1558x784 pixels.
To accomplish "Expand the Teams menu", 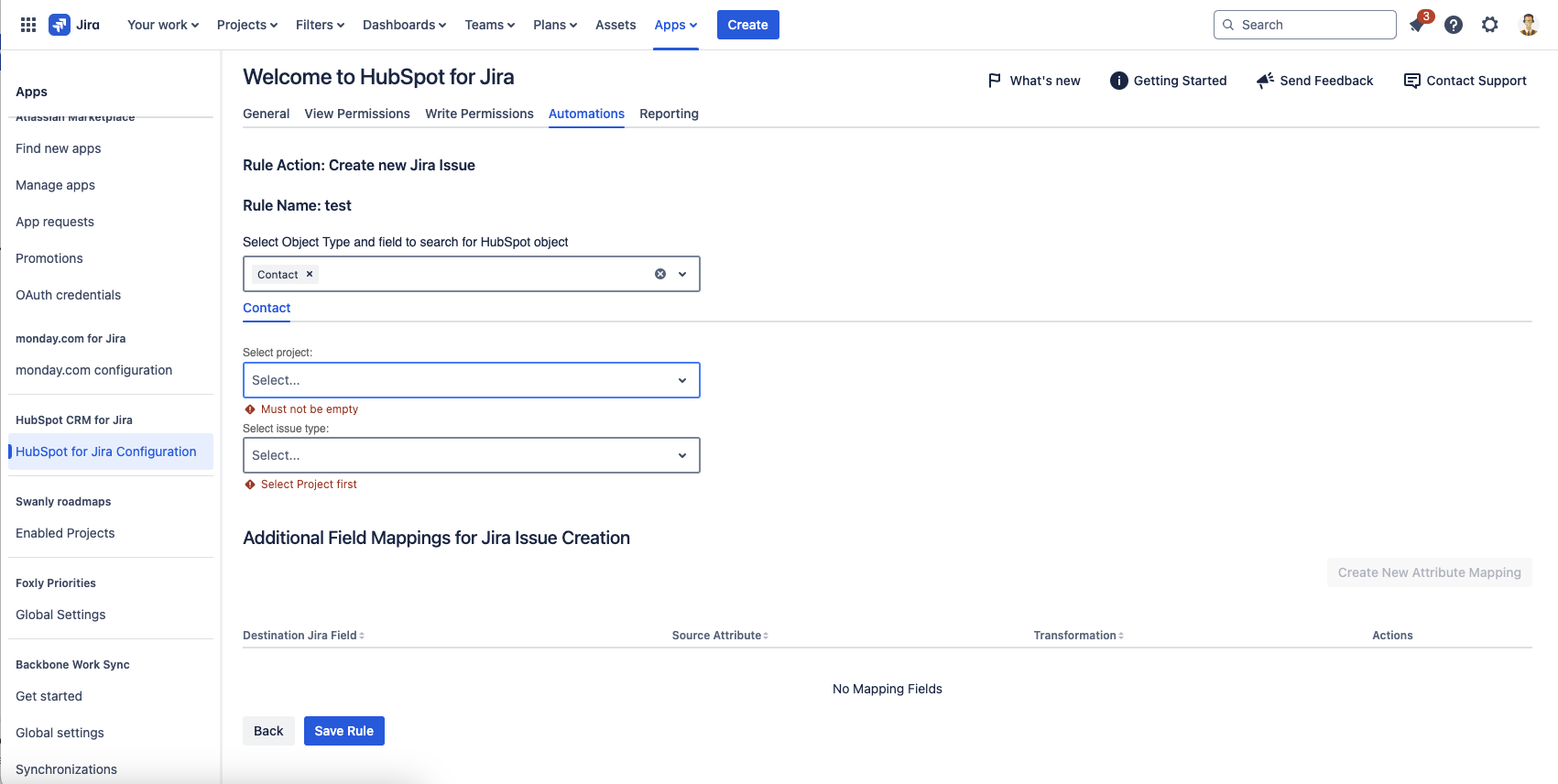I will [x=490, y=25].
